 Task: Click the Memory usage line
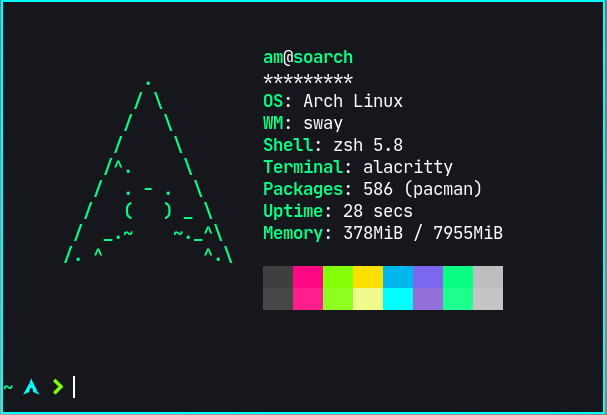pos(383,233)
